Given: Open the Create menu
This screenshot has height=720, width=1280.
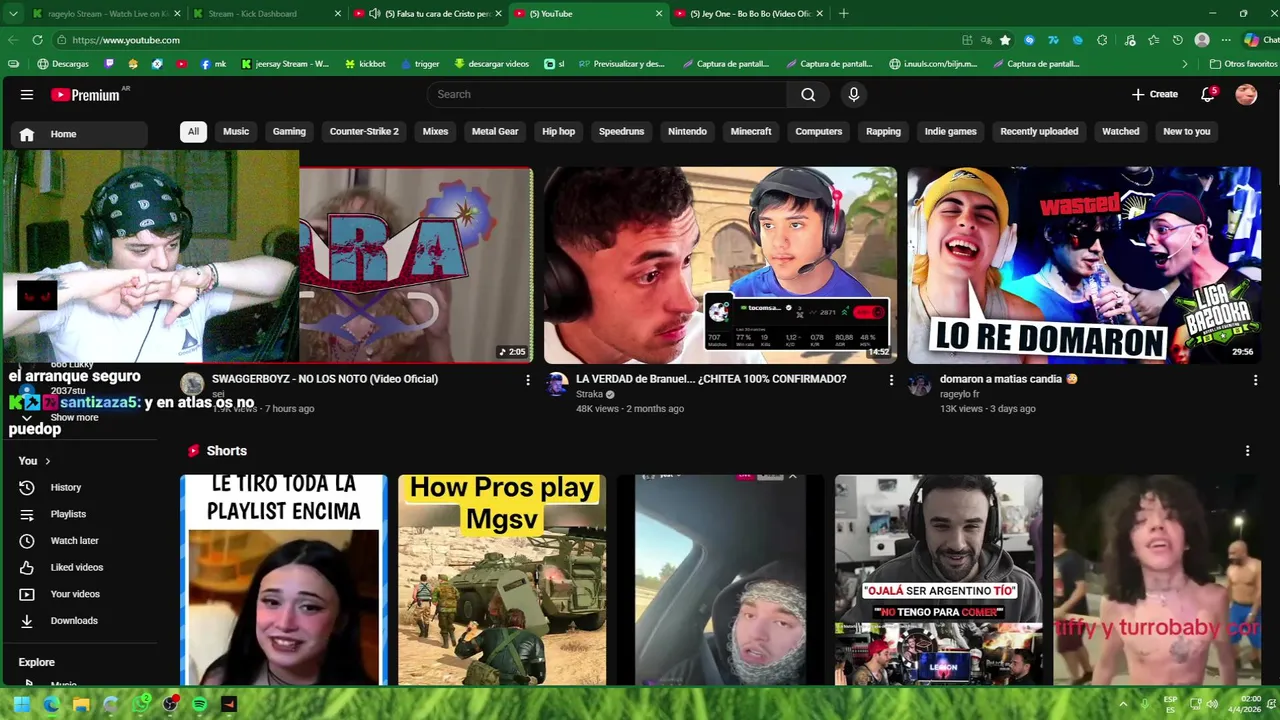Looking at the screenshot, I should [x=1155, y=94].
